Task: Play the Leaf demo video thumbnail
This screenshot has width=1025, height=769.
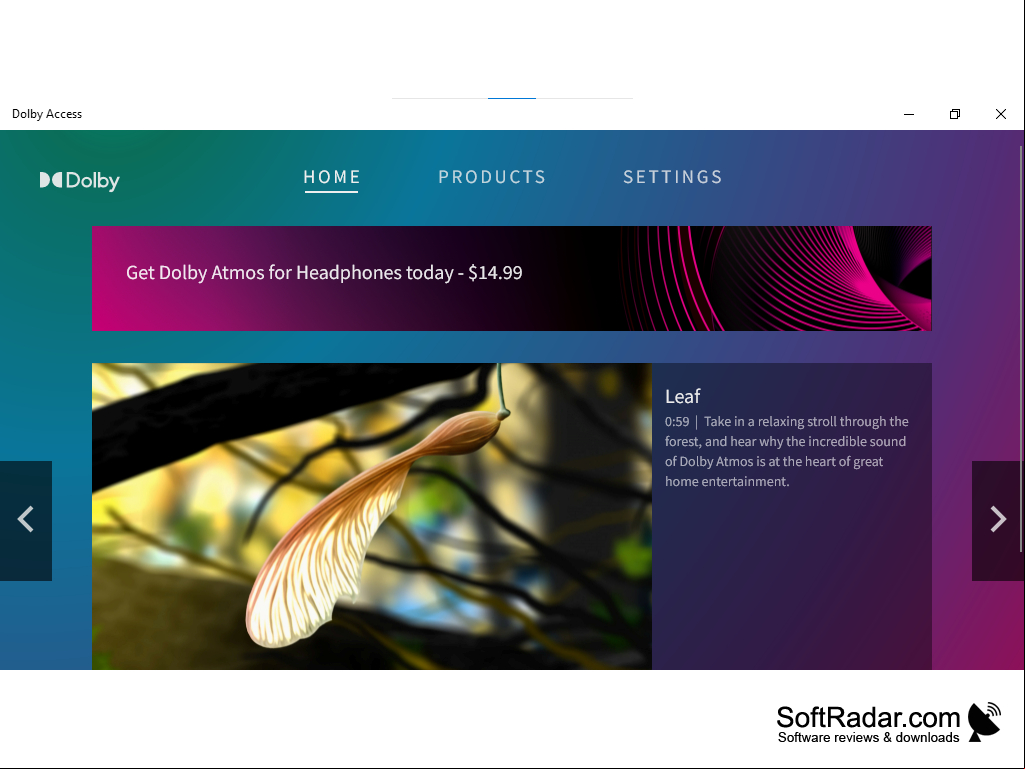Action: coord(372,516)
